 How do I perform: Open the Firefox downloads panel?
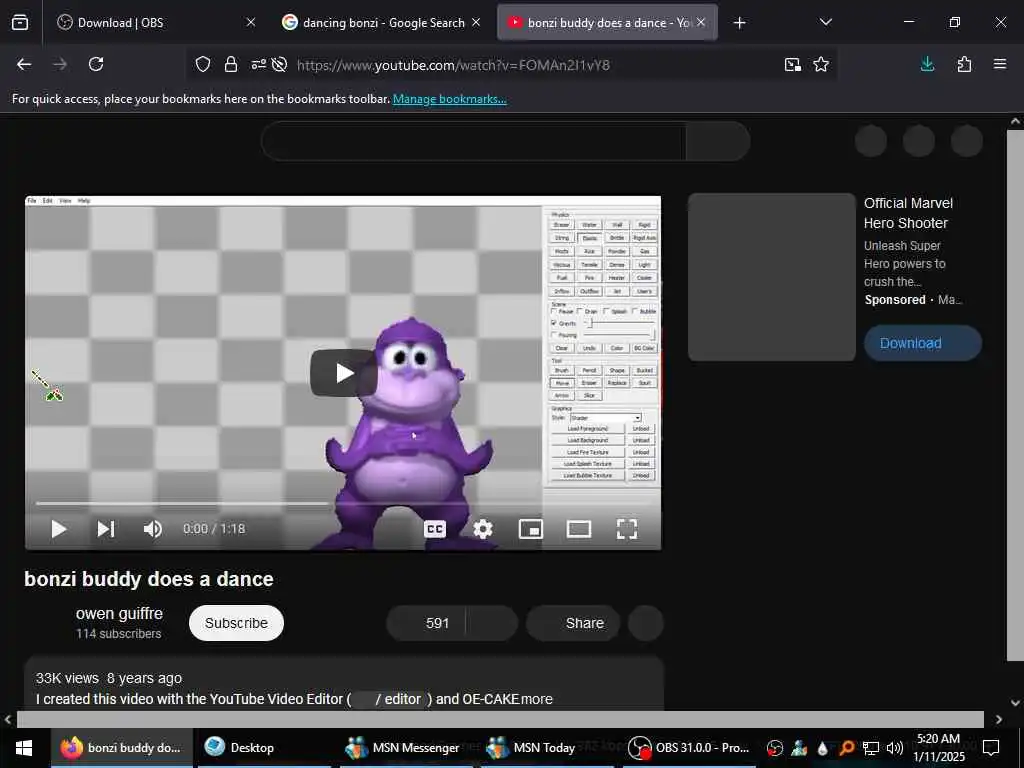pyautogui.click(x=927, y=65)
